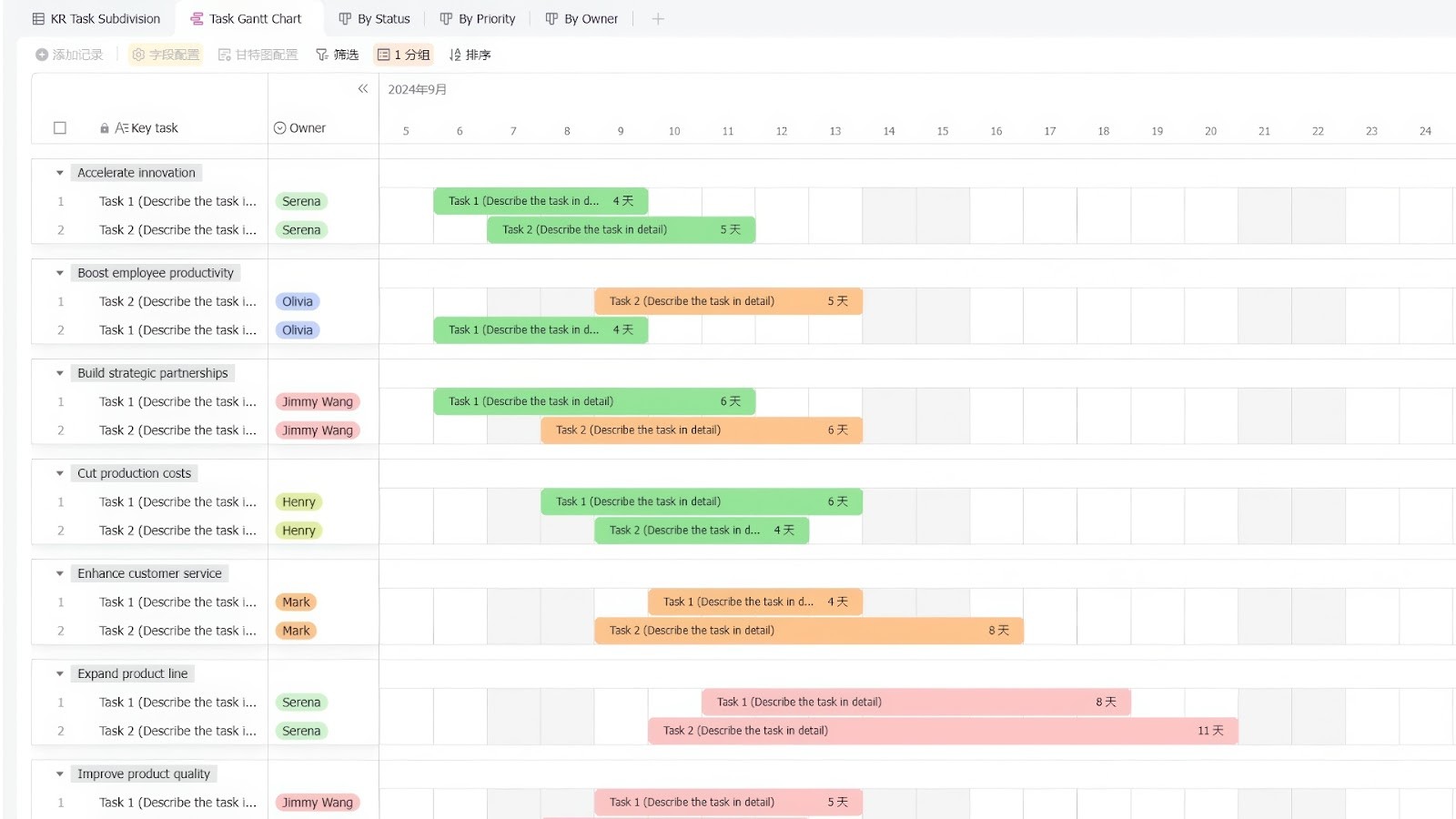Click « to collapse the task list panel
1456x819 pixels.
point(362,88)
